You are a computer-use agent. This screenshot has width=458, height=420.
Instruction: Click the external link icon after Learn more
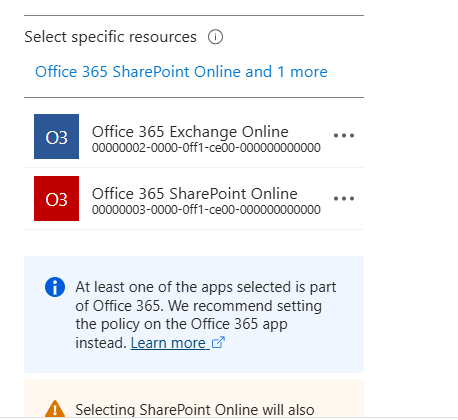218,342
